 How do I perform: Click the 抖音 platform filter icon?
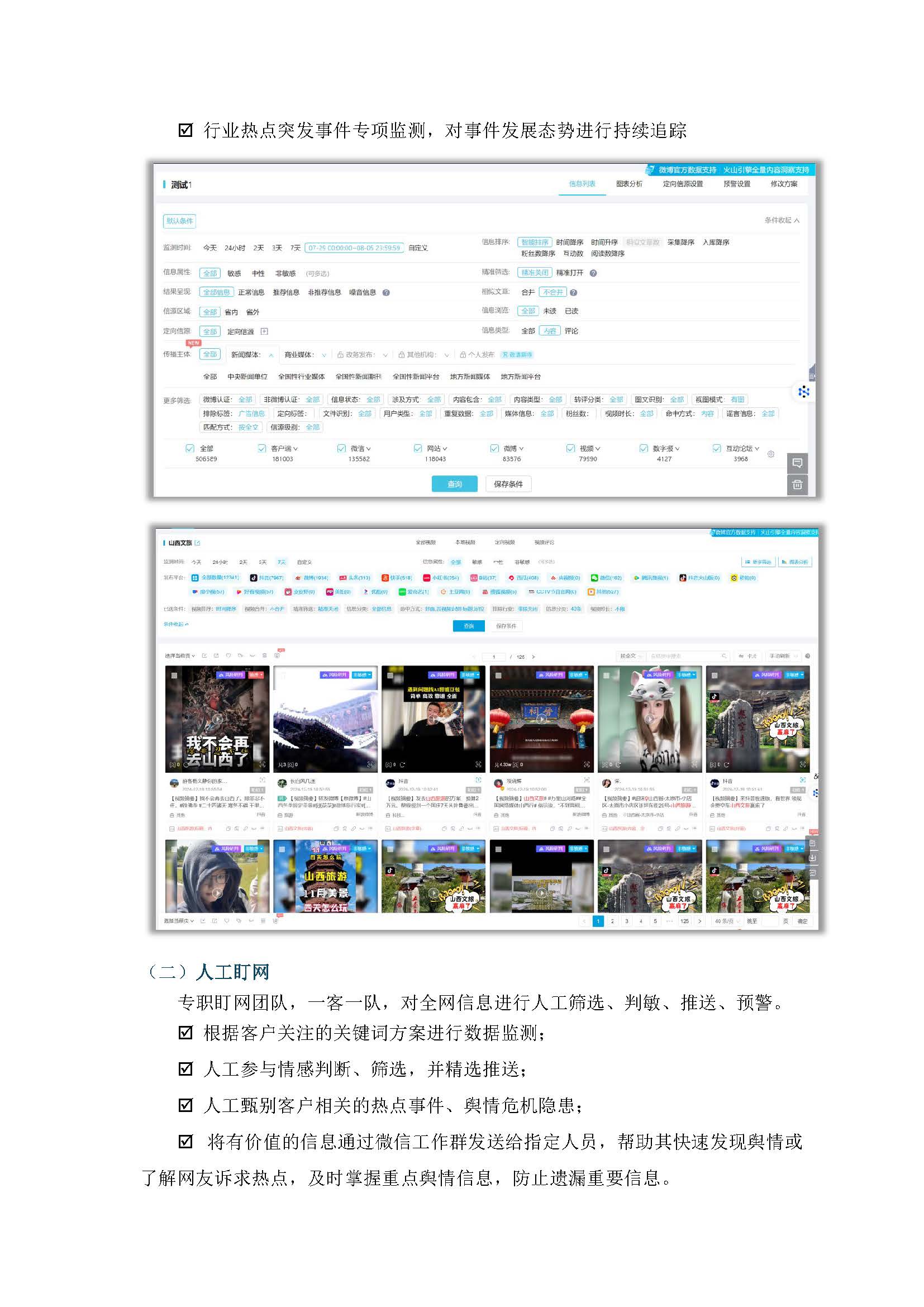tap(254, 578)
